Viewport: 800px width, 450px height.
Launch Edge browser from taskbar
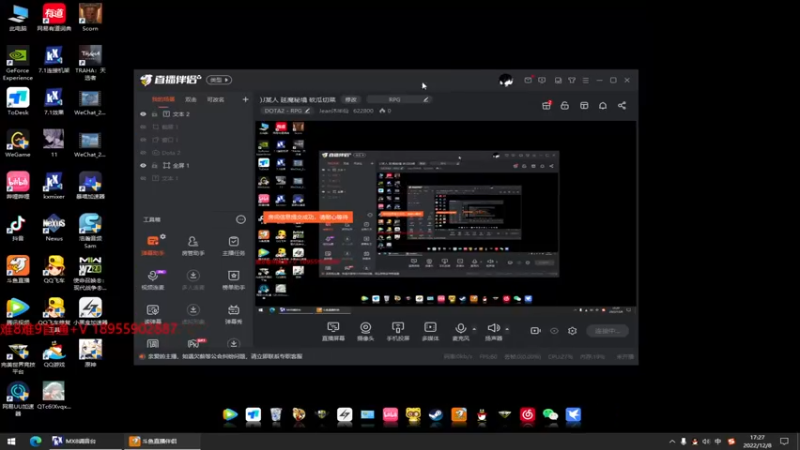coord(35,441)
